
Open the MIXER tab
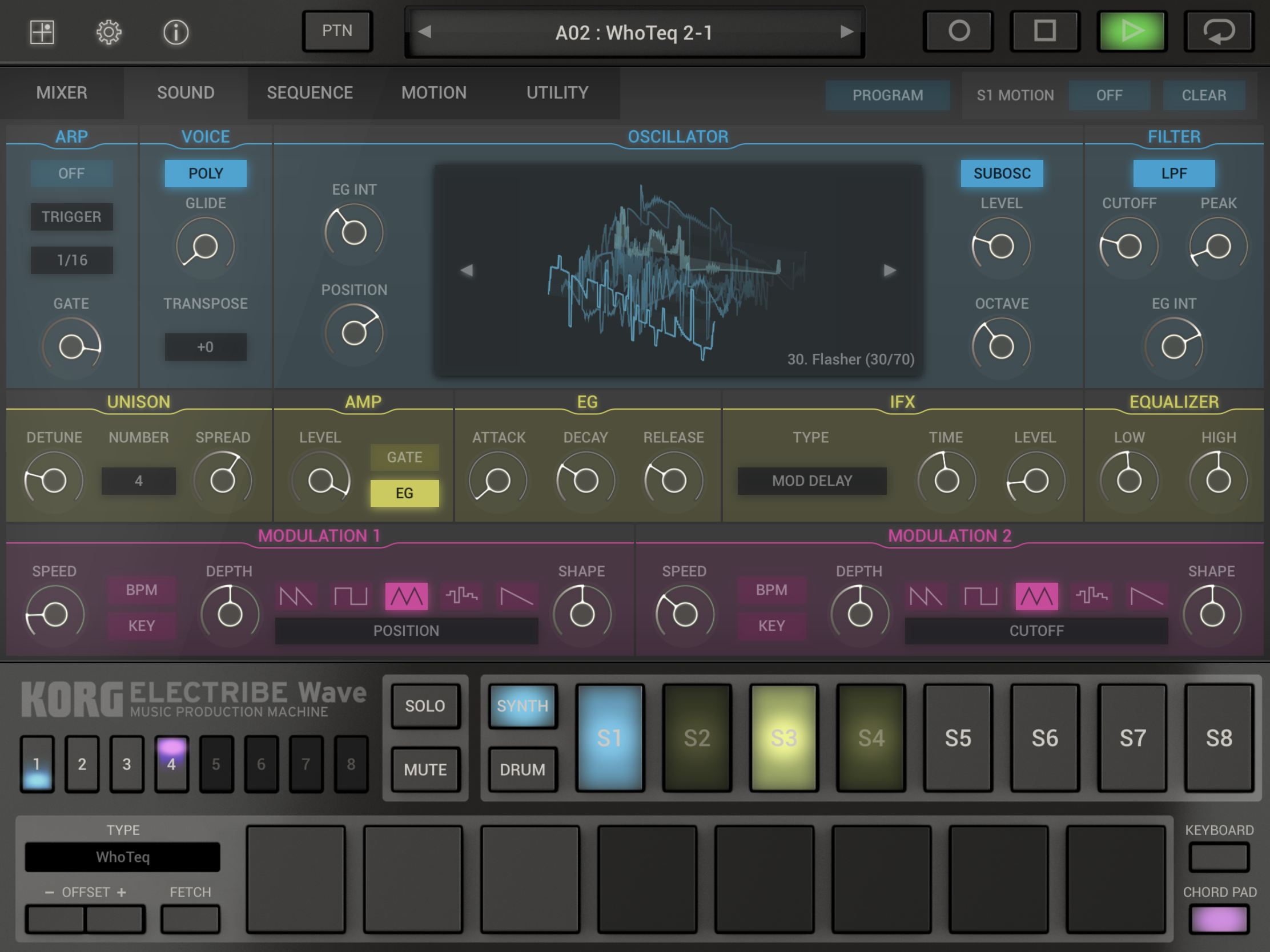coord(62,92)
